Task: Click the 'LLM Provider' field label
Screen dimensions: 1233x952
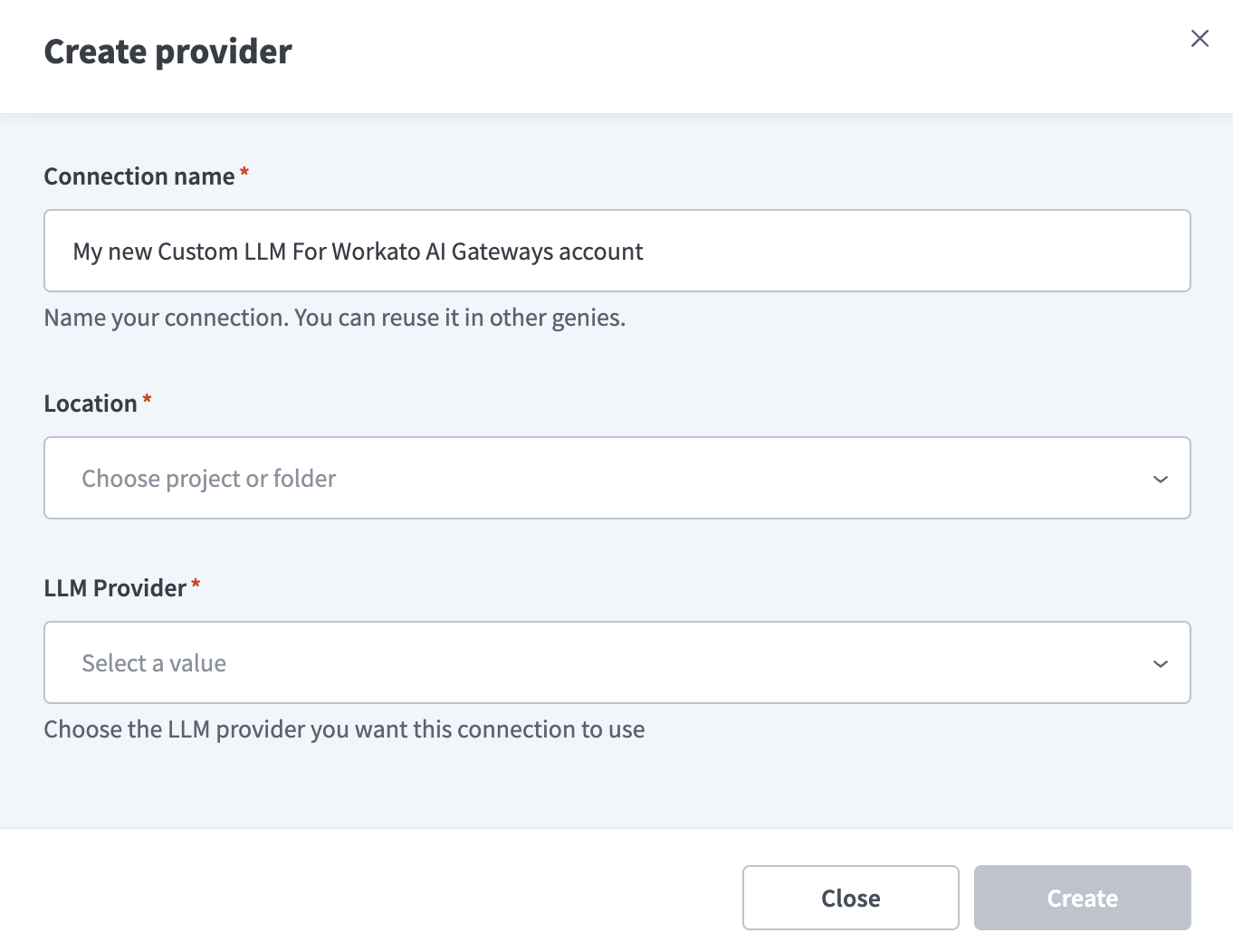Action: coord(115,588)
